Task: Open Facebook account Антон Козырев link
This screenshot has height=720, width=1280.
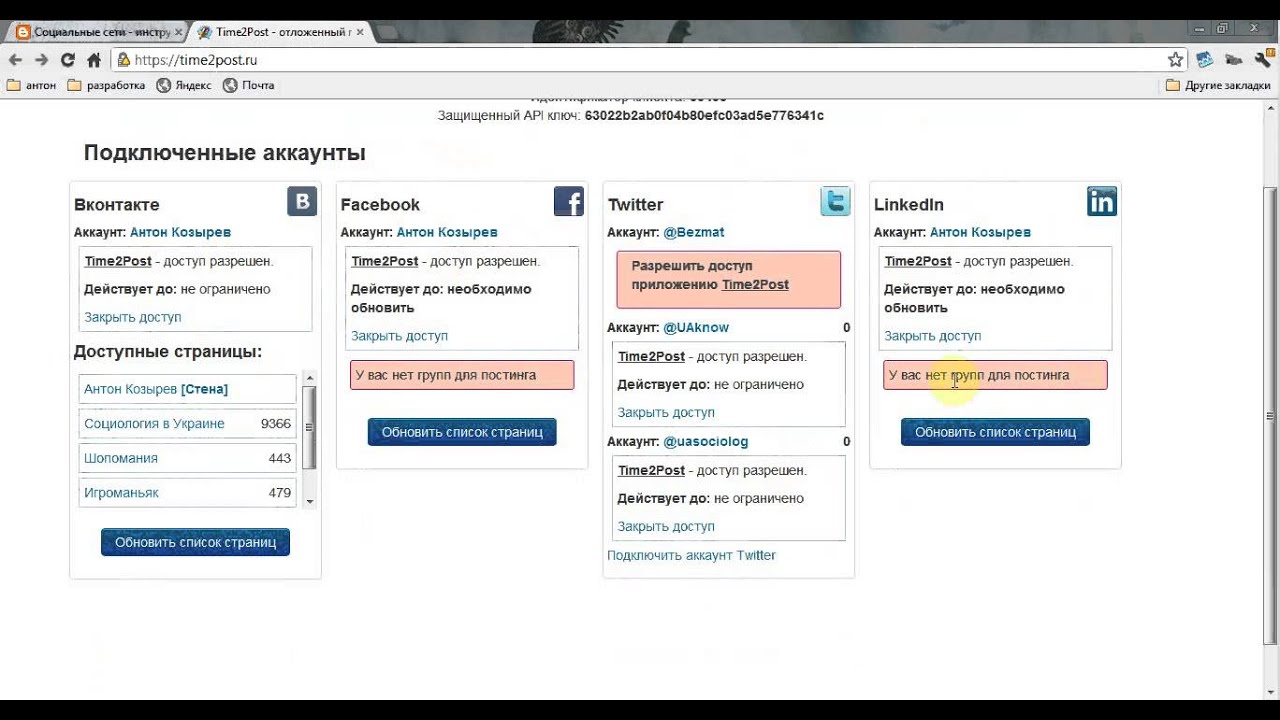Action: click(x=447, y=232)
